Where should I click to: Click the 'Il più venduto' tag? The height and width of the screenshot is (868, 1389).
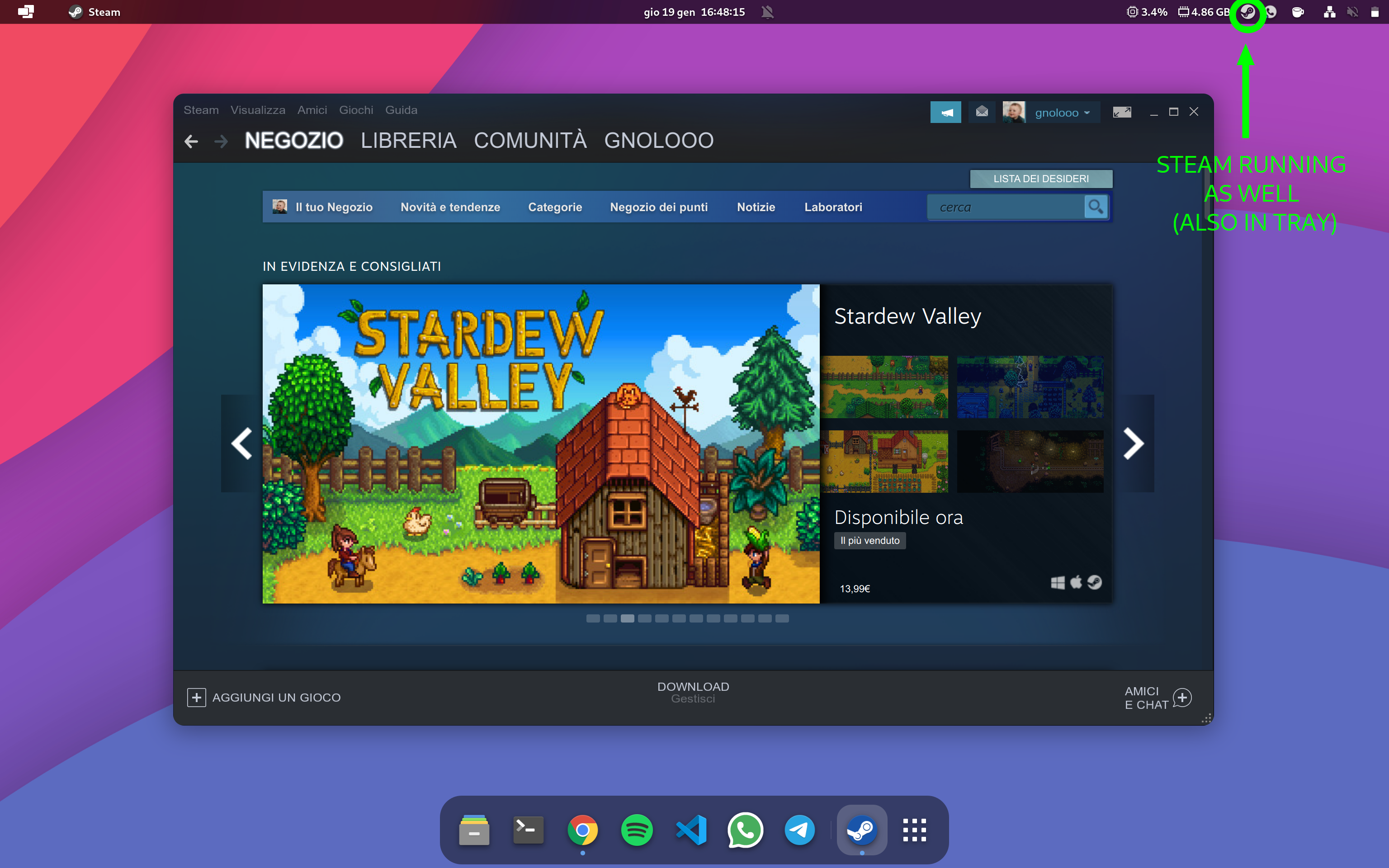[x=870, y=541]
